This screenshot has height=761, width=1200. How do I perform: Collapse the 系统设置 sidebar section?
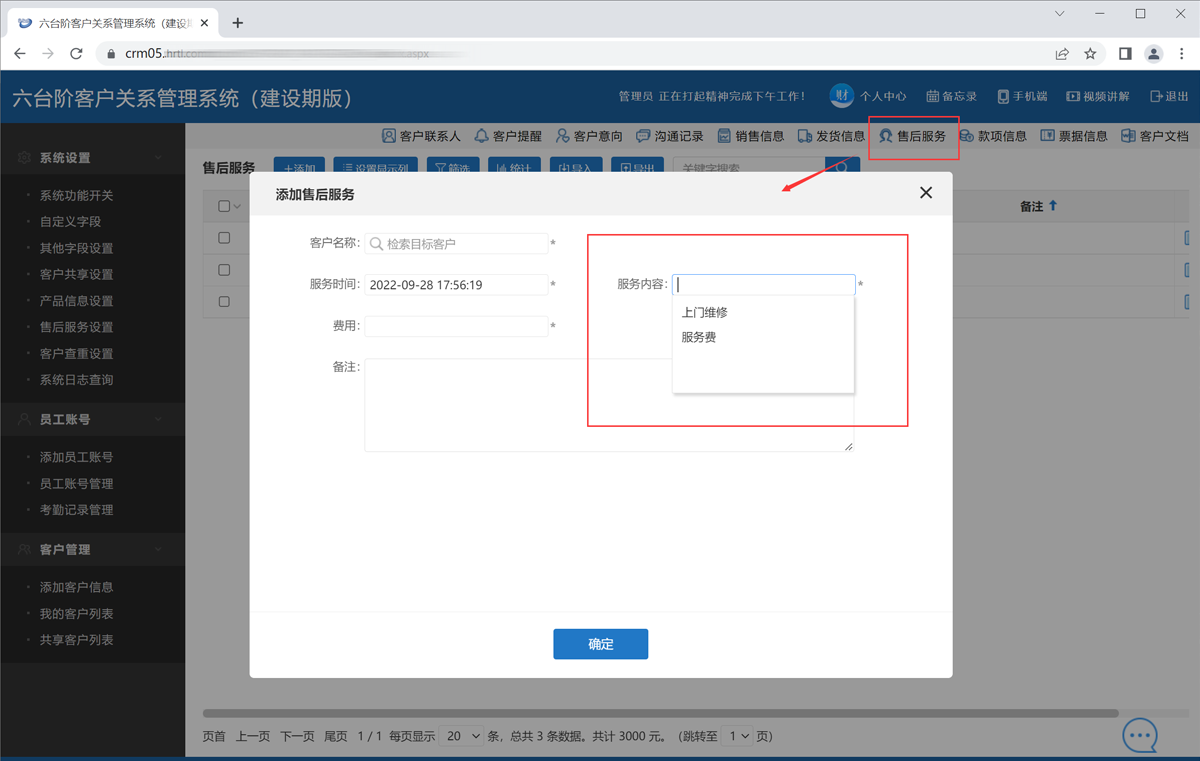click(x=159, y=158)
